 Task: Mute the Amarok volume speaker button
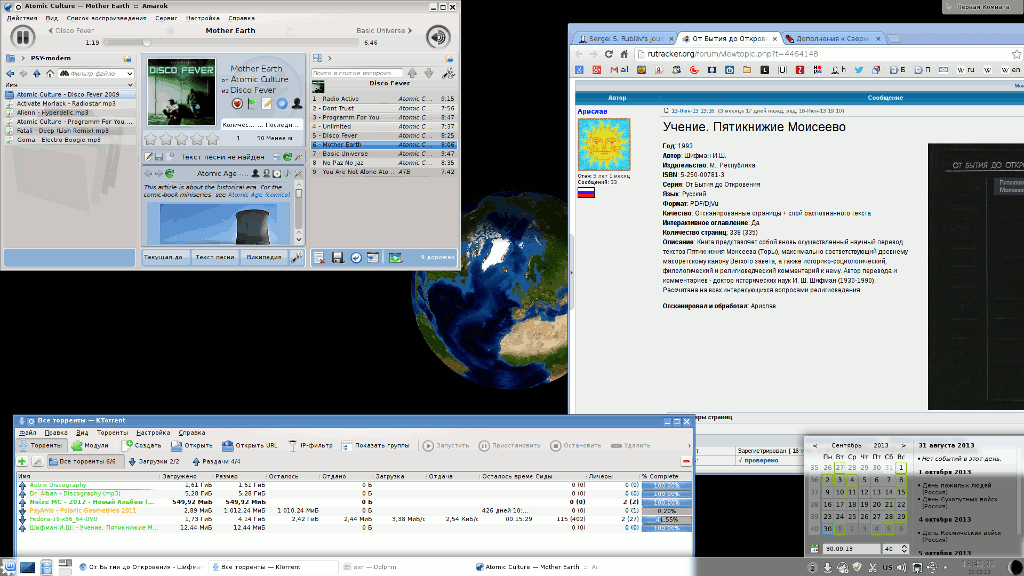438,37
